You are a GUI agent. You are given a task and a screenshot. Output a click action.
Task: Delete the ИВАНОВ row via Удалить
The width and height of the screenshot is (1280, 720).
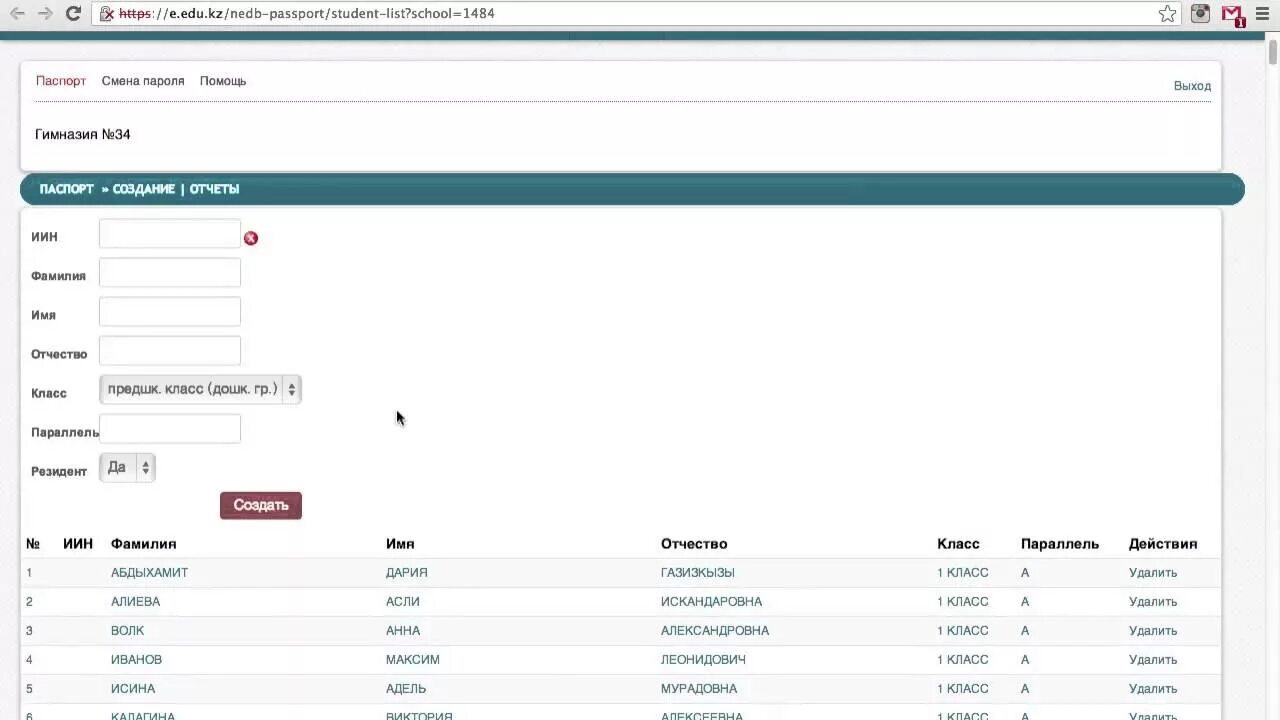click(x=1153, y=660)
